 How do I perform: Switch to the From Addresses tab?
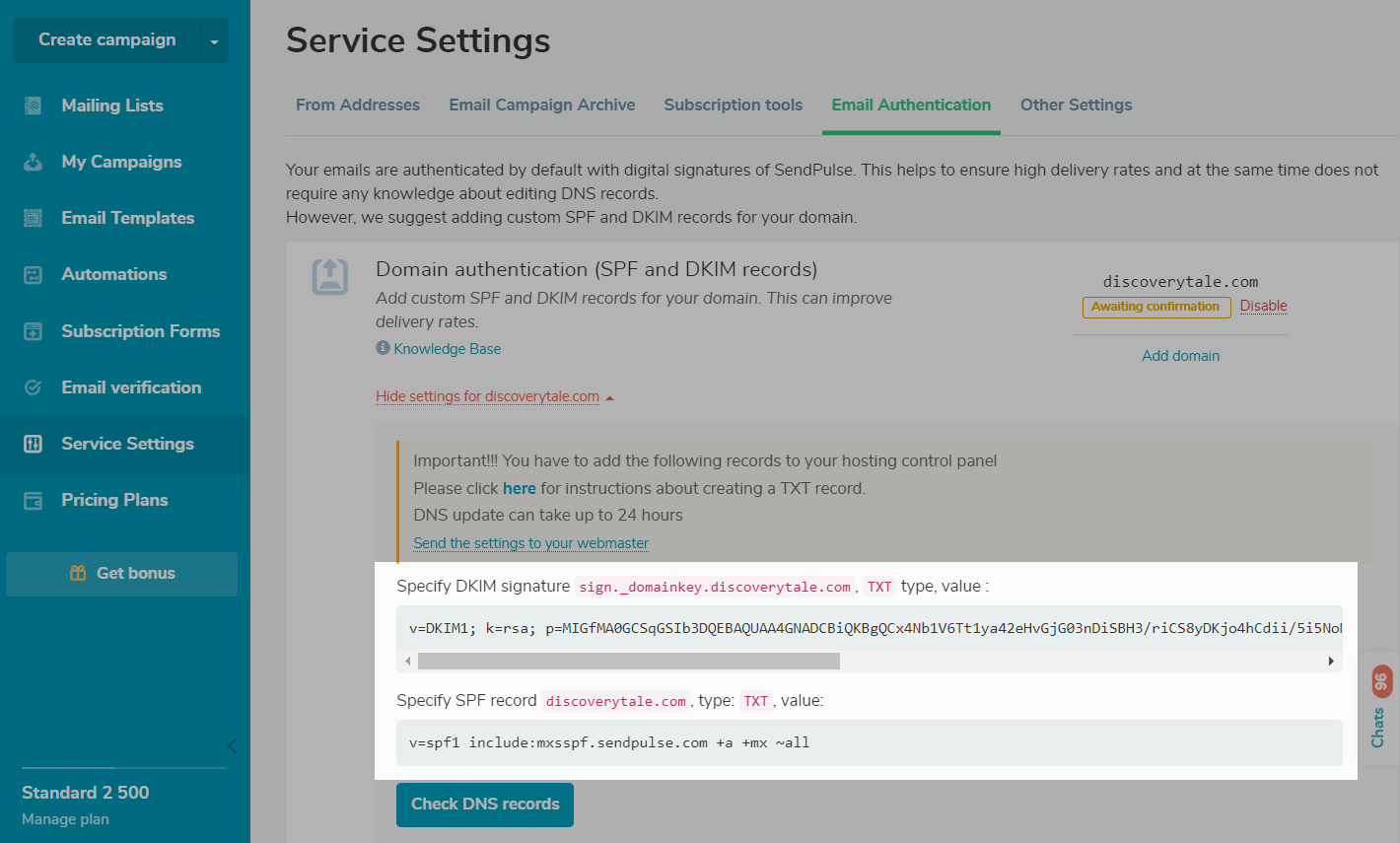(358, 105)
